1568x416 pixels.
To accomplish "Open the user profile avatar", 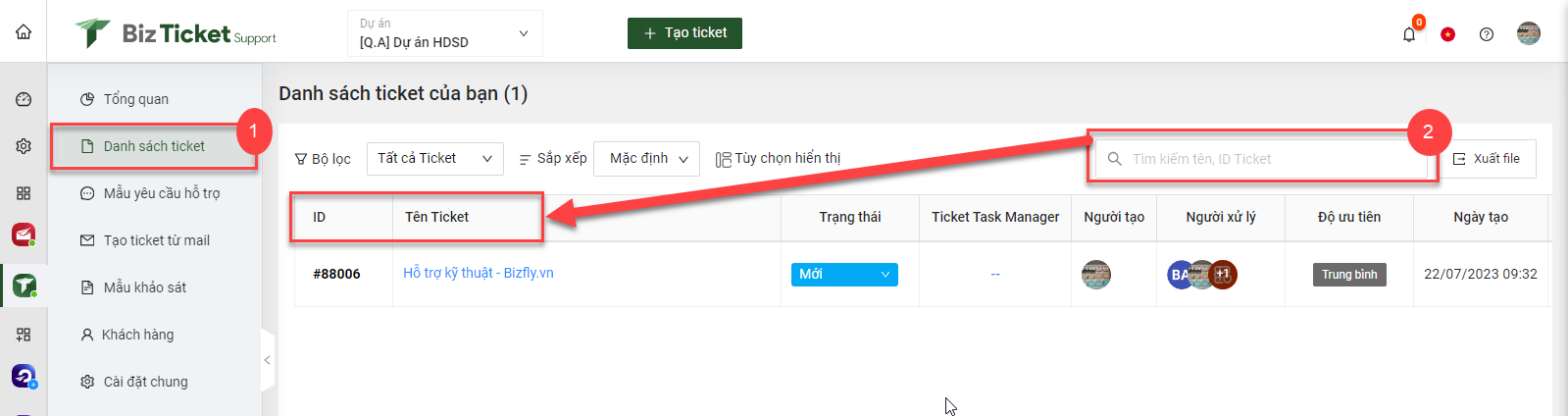I will click(1528, 33).
